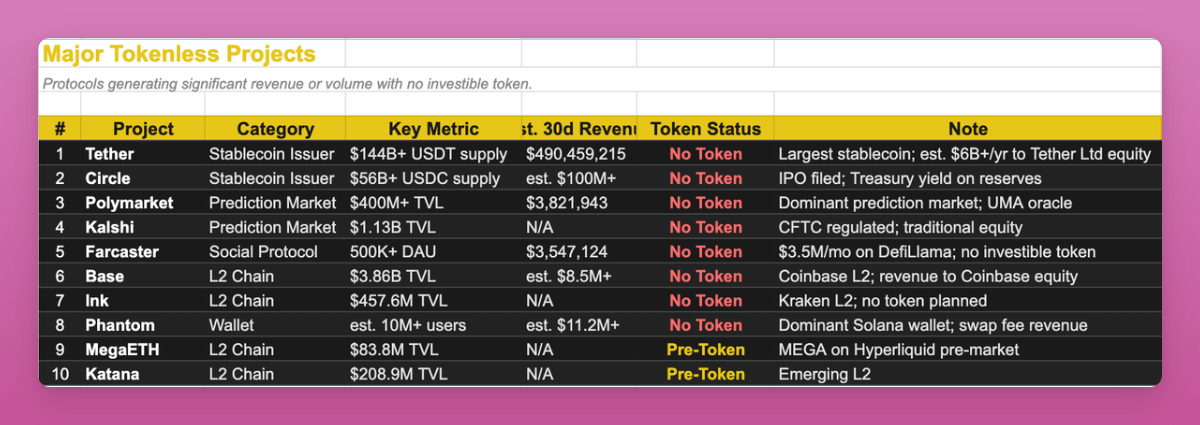Viewport: 1200px width, 425px height.
Task: Click the 'Ink' project cell
Action: tap(143, 301)
